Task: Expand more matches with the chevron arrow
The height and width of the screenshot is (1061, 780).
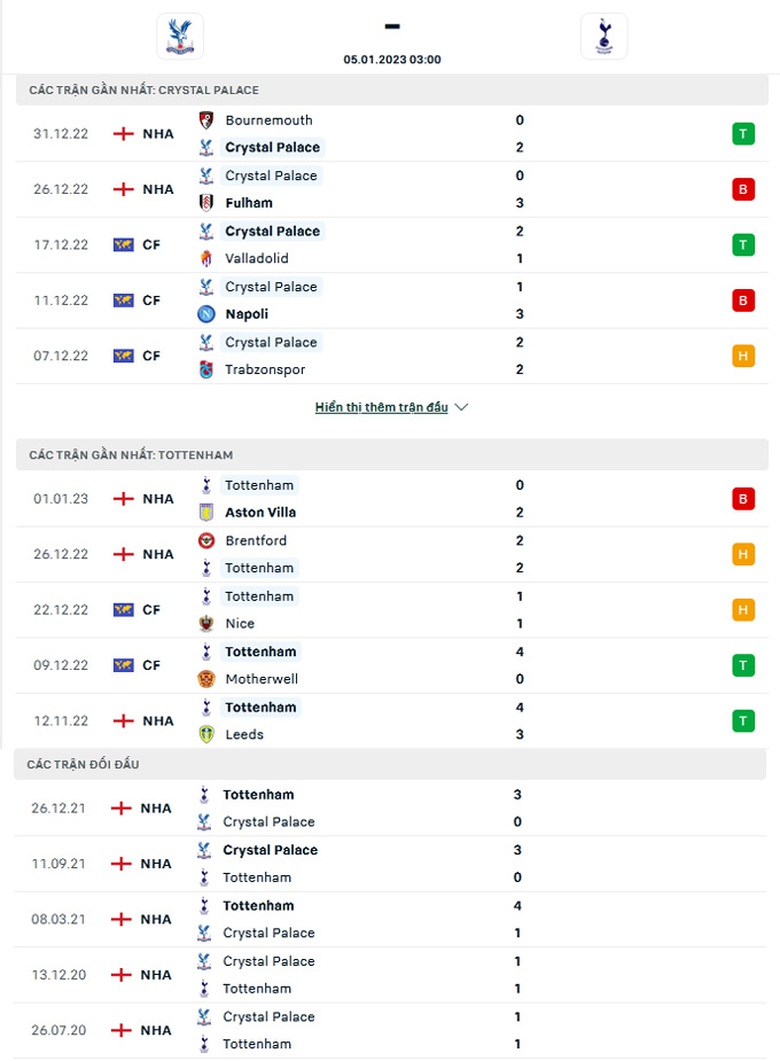Action: [461, 408]
